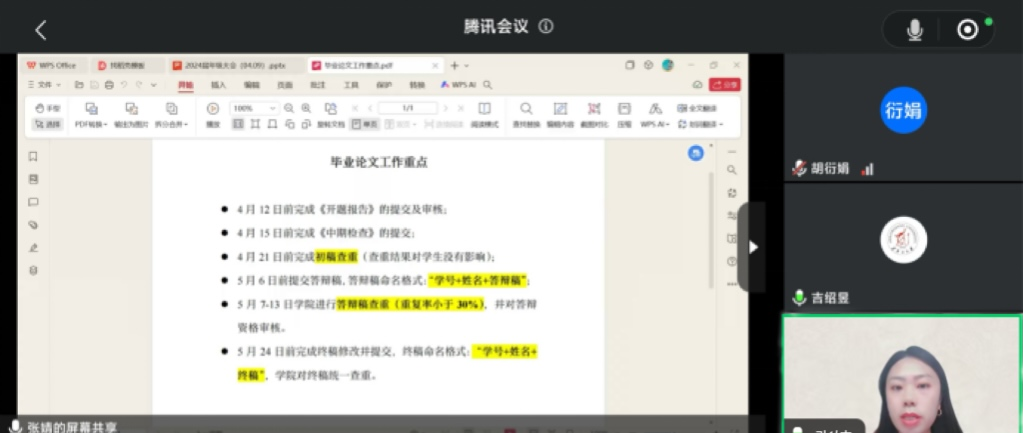1023x433 pixels.
Task: Mute the microphone in the meeting header
Action: point(914,30)
